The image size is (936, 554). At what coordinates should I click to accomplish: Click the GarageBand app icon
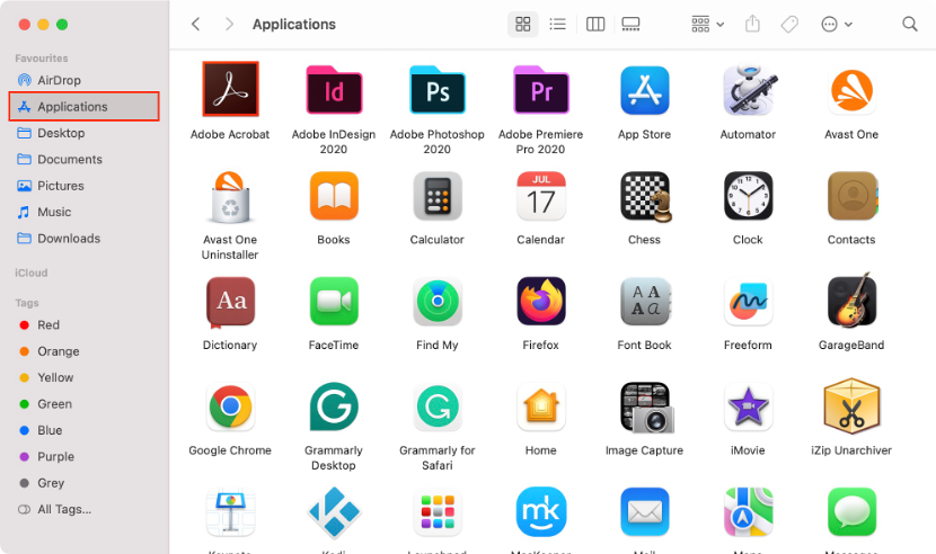tap(852, 300)
